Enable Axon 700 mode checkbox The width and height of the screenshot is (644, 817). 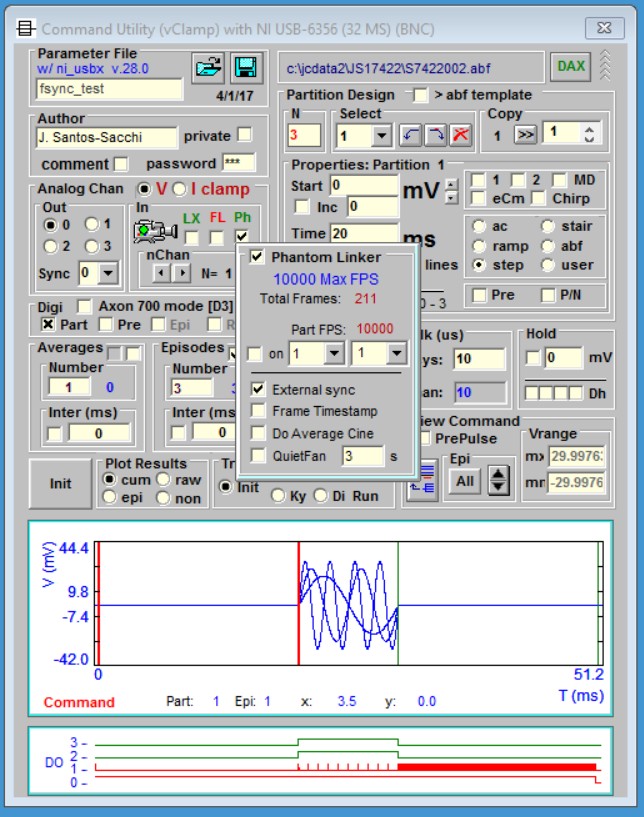pyautogui.click(x=84, y=305)
